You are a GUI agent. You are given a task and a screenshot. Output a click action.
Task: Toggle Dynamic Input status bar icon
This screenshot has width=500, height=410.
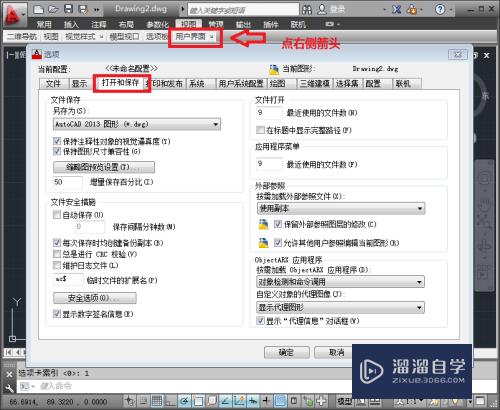pos(253,401)
